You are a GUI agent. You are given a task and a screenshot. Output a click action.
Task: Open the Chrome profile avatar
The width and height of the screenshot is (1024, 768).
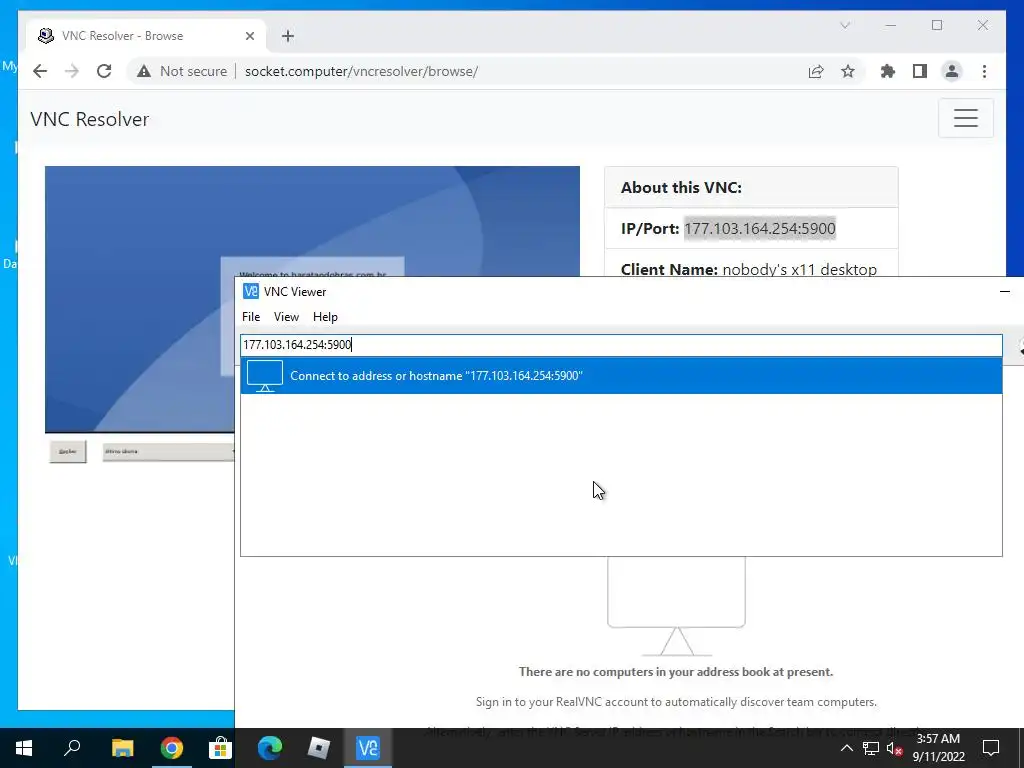(x=952, y=71)
